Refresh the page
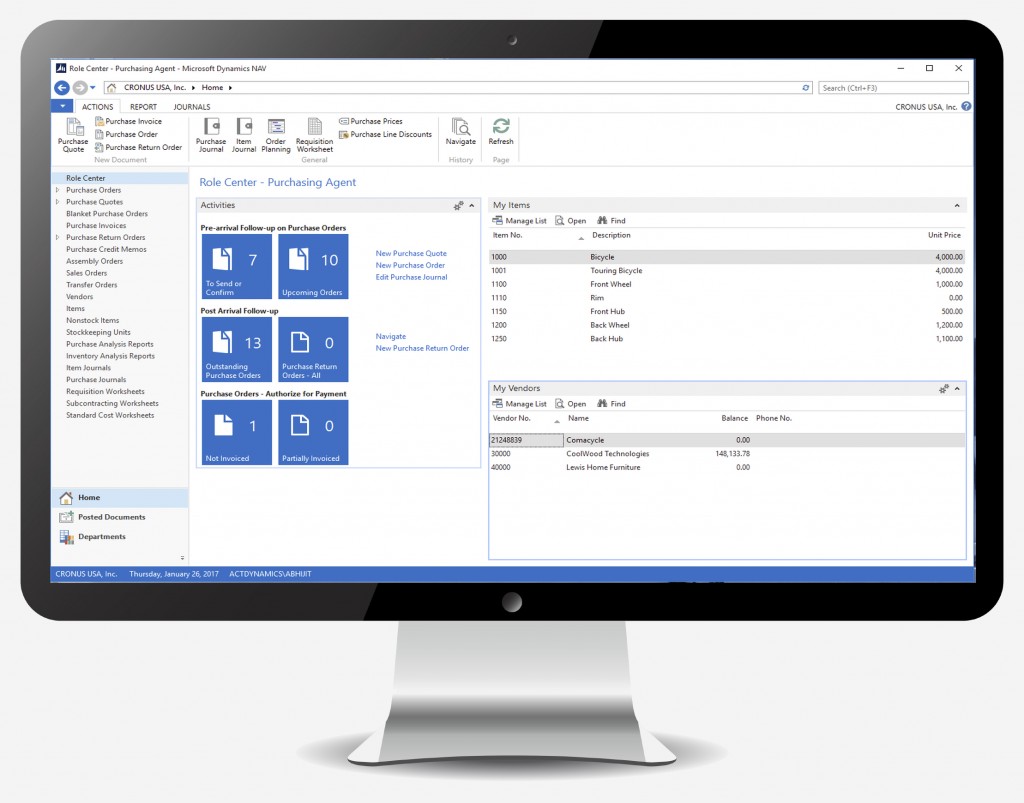Viewport: 1024px width, 803px height. (x=501, y=131)
